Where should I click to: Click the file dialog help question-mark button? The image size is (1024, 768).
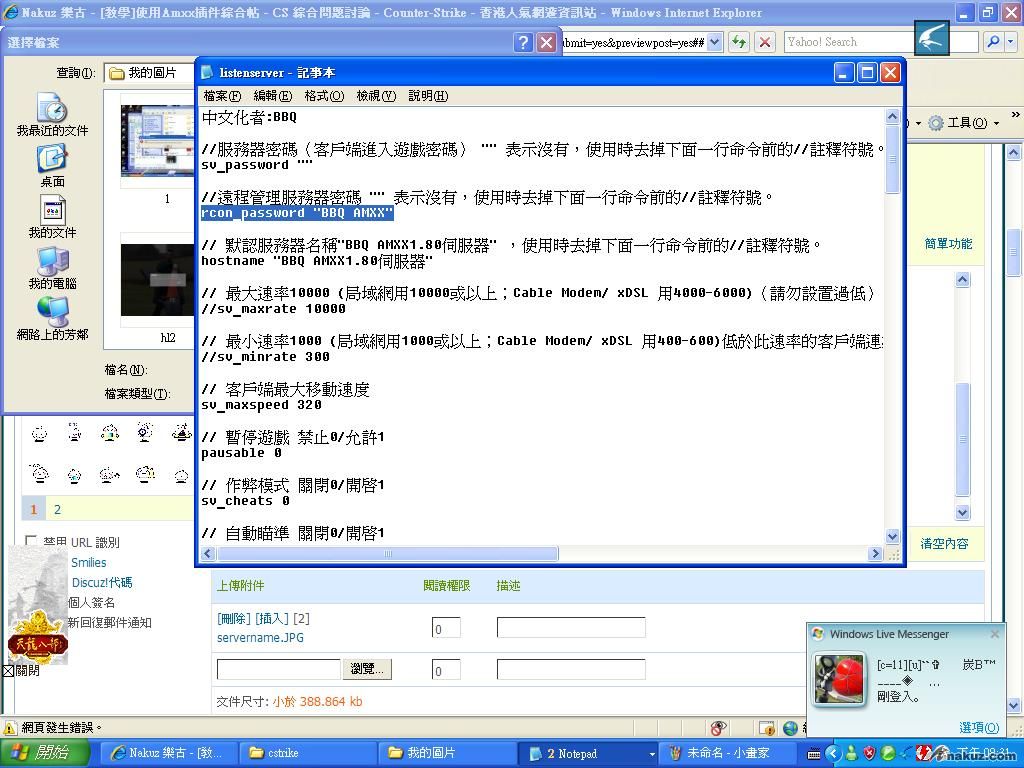click(x=523, y=42)
